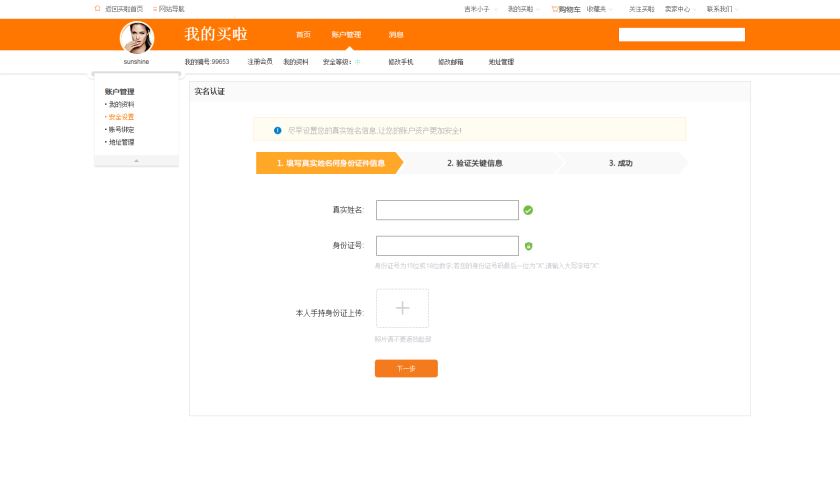This screenshot has height=500, width=840.
Task: Click the plus box to upload ID photo
Action: pos(402,308)
